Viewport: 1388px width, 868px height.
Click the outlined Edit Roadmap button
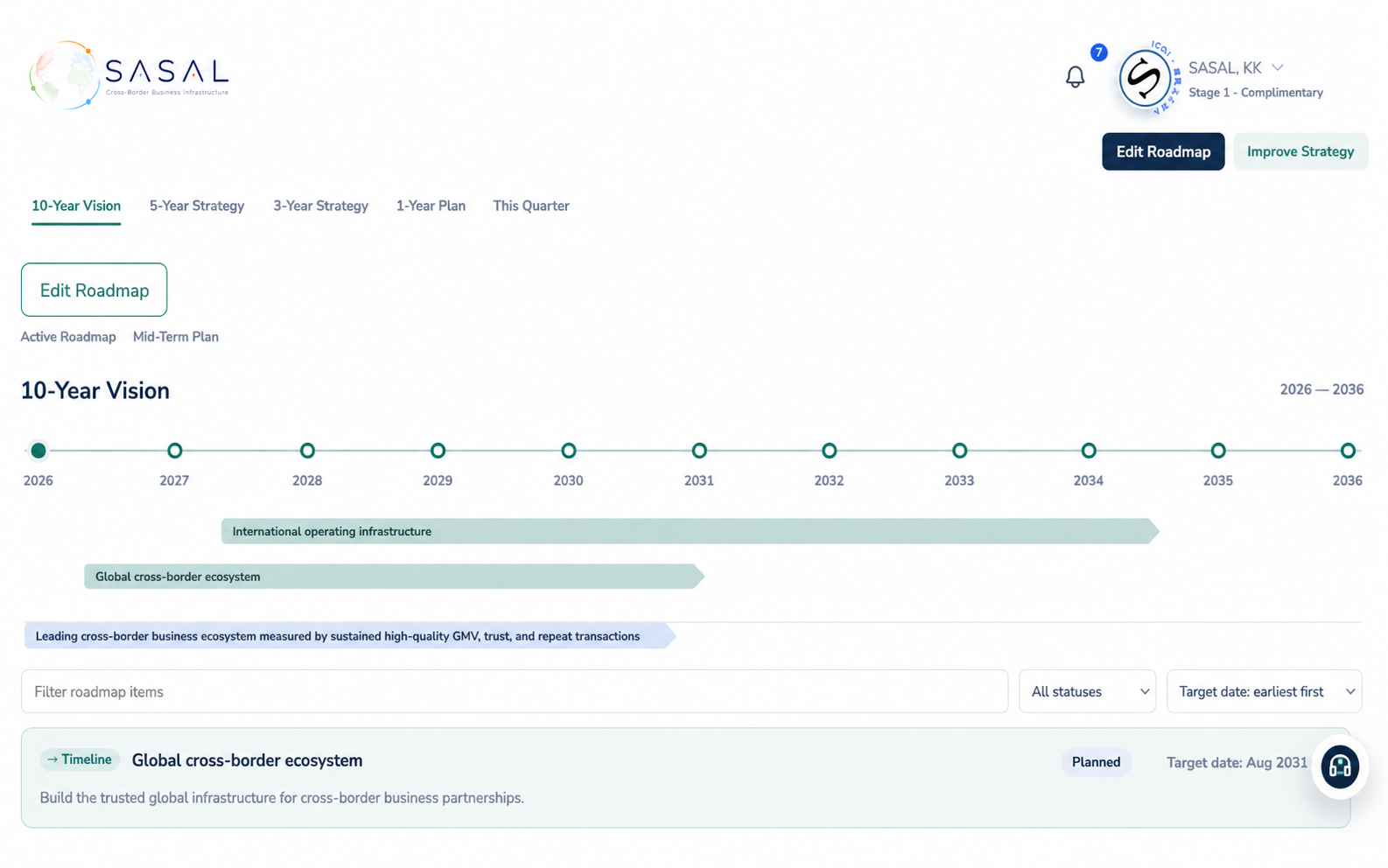95,290
